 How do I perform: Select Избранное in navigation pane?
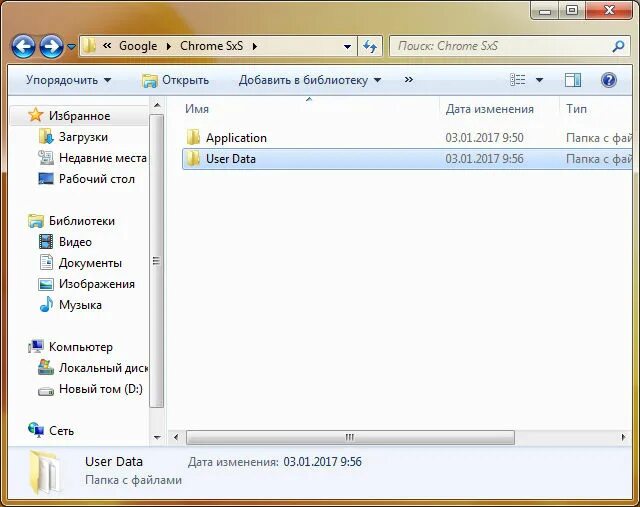coord(79,116)
